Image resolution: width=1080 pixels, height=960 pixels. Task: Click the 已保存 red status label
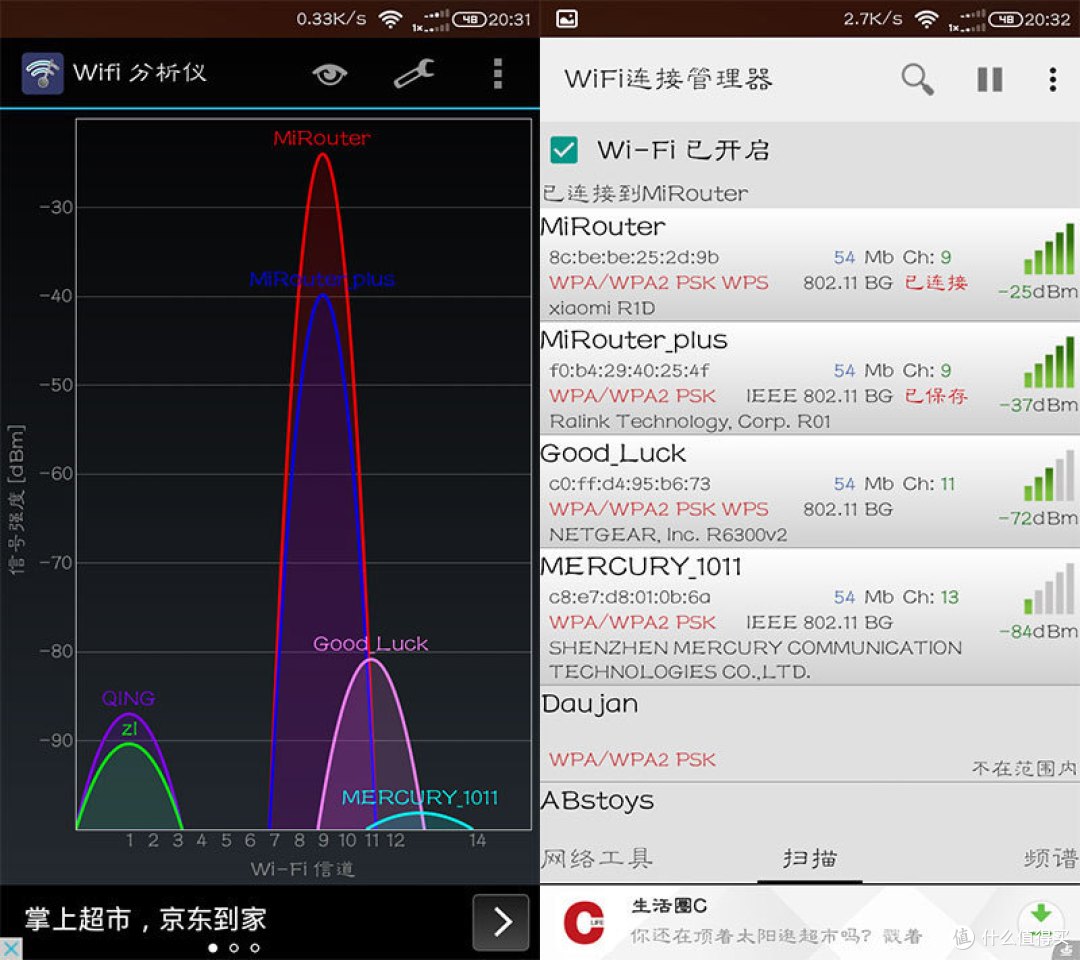pos(935,396)
